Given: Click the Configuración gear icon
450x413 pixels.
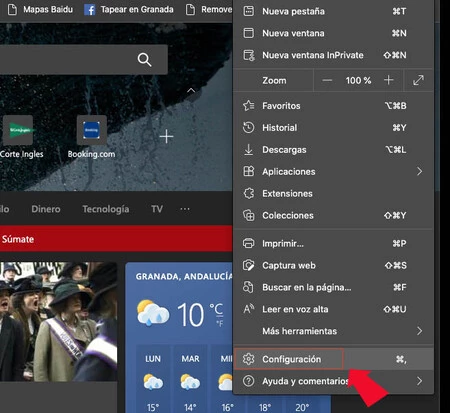Looking at the screenshot, I should [249, 359].
